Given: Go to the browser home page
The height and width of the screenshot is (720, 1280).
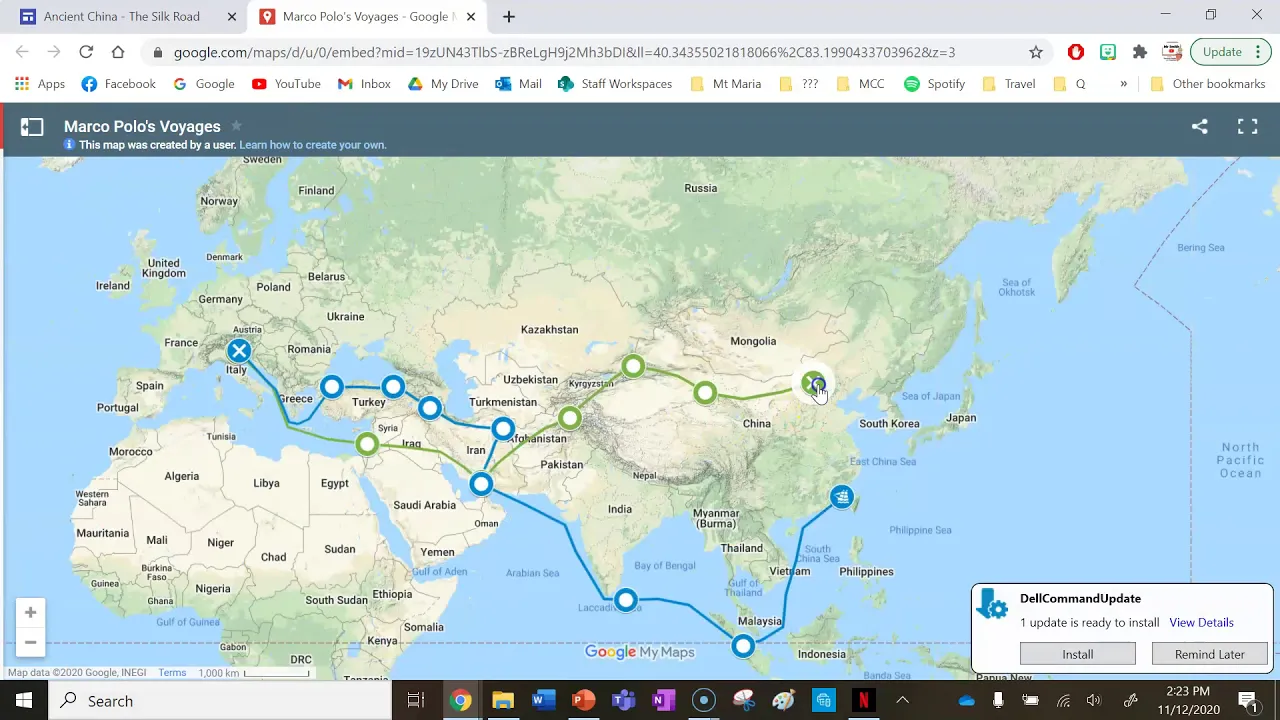Looking at the screenshot, I should [x=118, y=52].
